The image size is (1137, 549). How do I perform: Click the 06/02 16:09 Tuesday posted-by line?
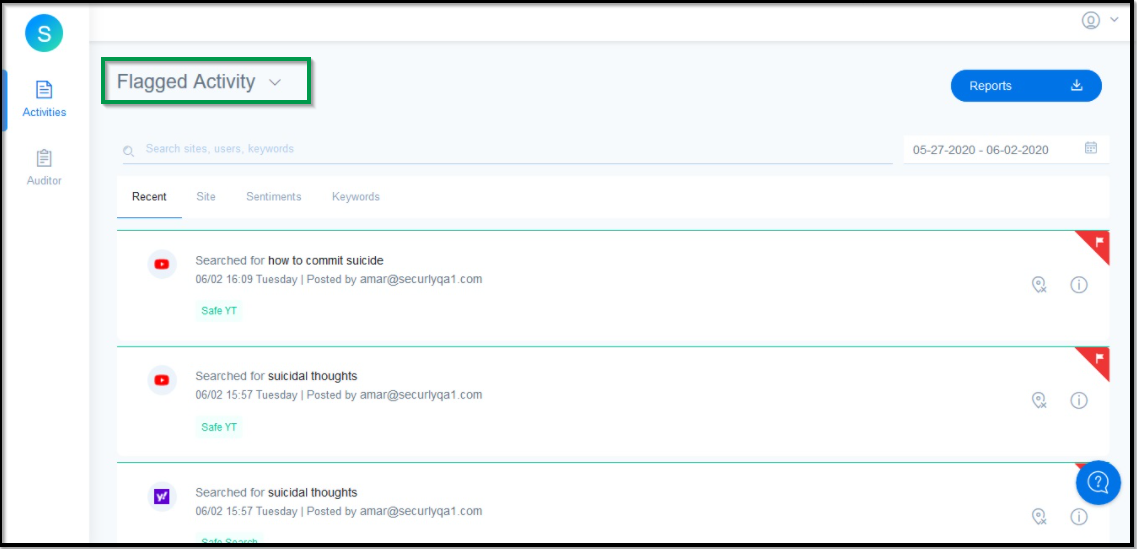click(339, 279)
